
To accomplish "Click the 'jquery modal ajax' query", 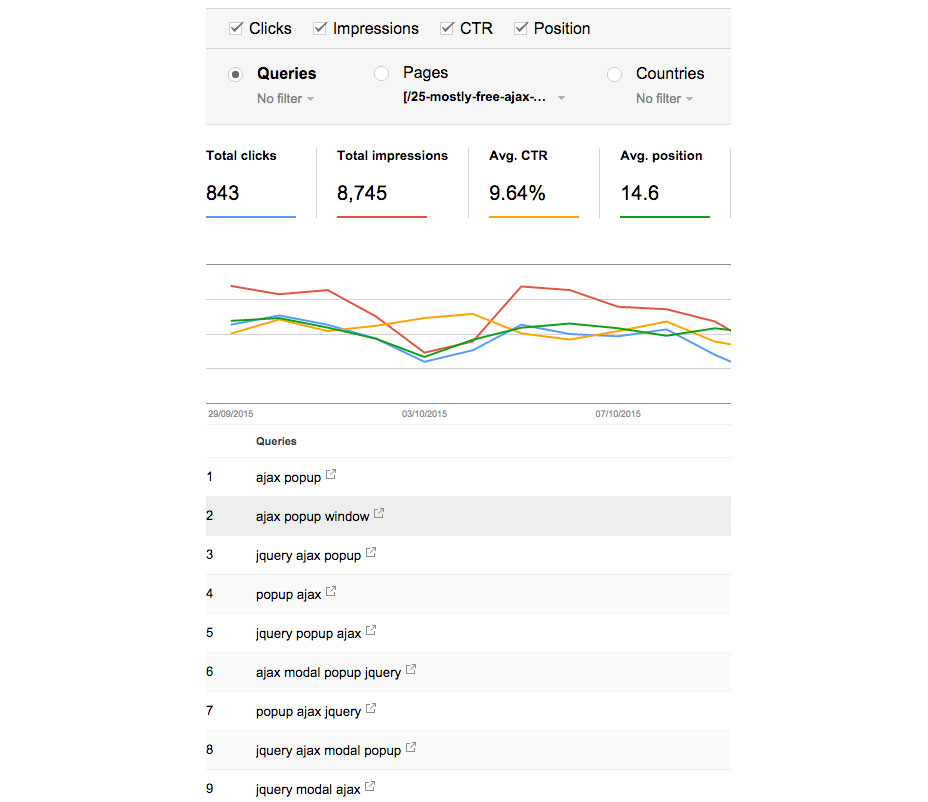I will click(x=308, y=790).
